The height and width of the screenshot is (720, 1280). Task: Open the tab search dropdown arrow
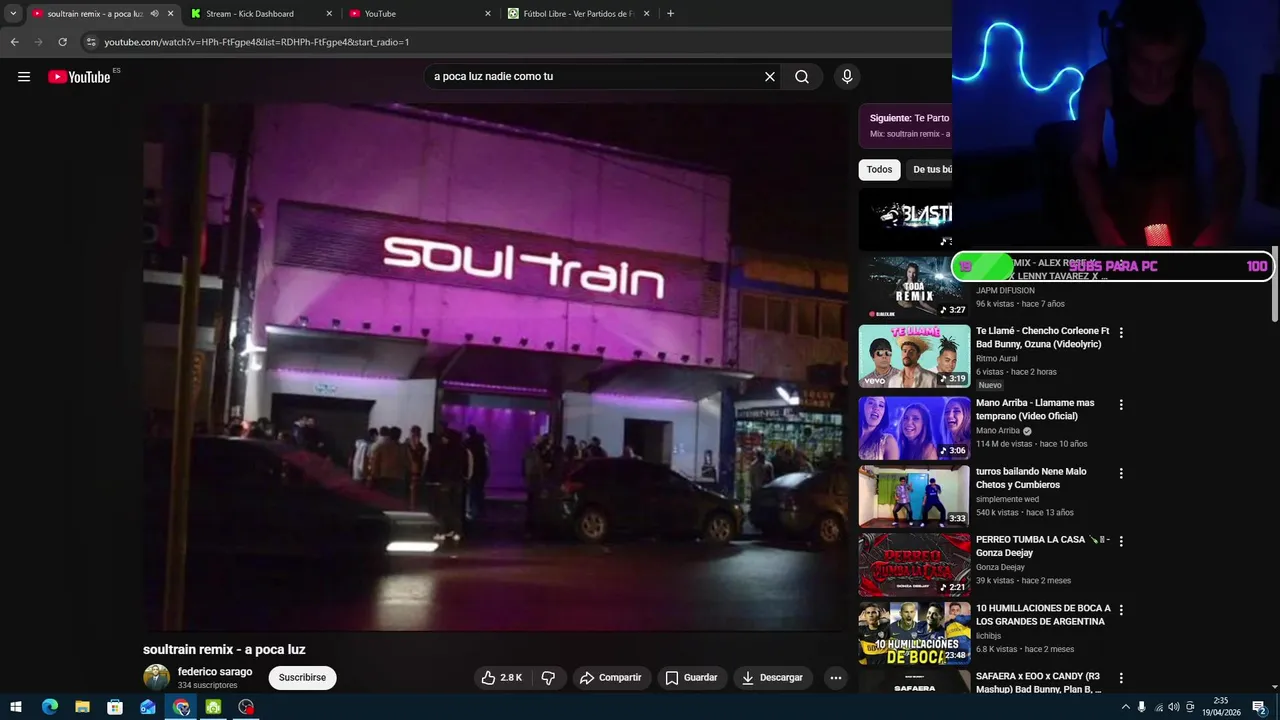tap(13, 14)
